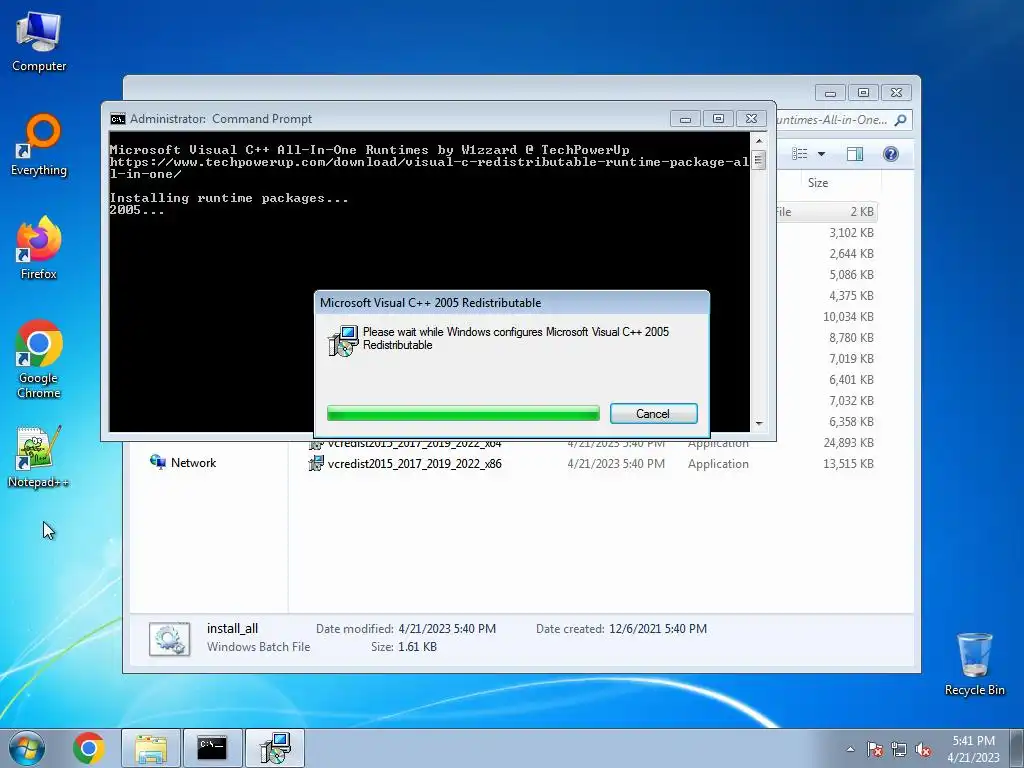1024x768 pixels.
Task: Click Command Prompt scrollbar up arrow
Action: 758,140
